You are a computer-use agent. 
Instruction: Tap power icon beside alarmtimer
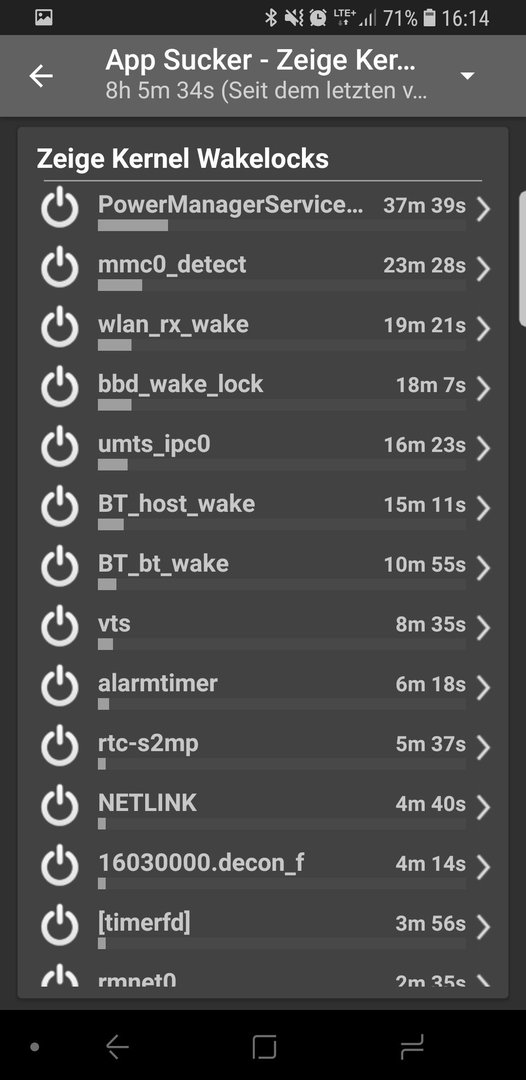point(60,687)
